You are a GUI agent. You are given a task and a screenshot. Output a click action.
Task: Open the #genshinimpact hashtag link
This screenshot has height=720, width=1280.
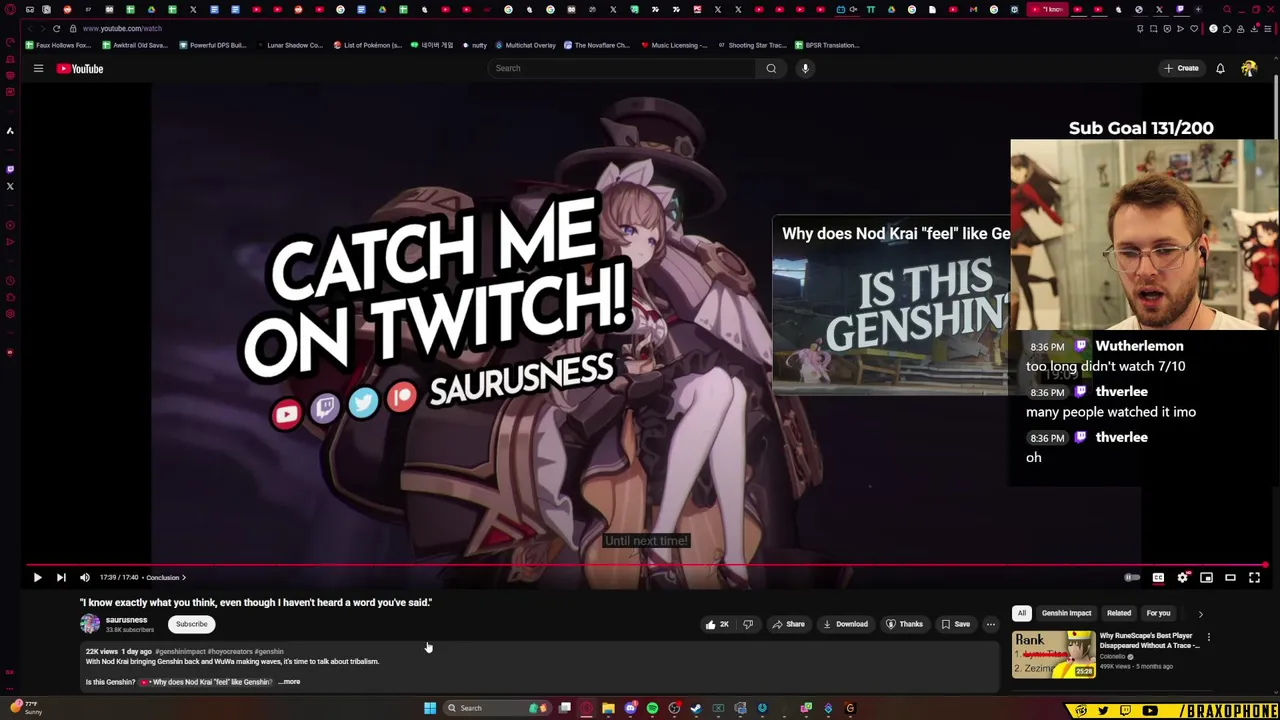[180, 652]
